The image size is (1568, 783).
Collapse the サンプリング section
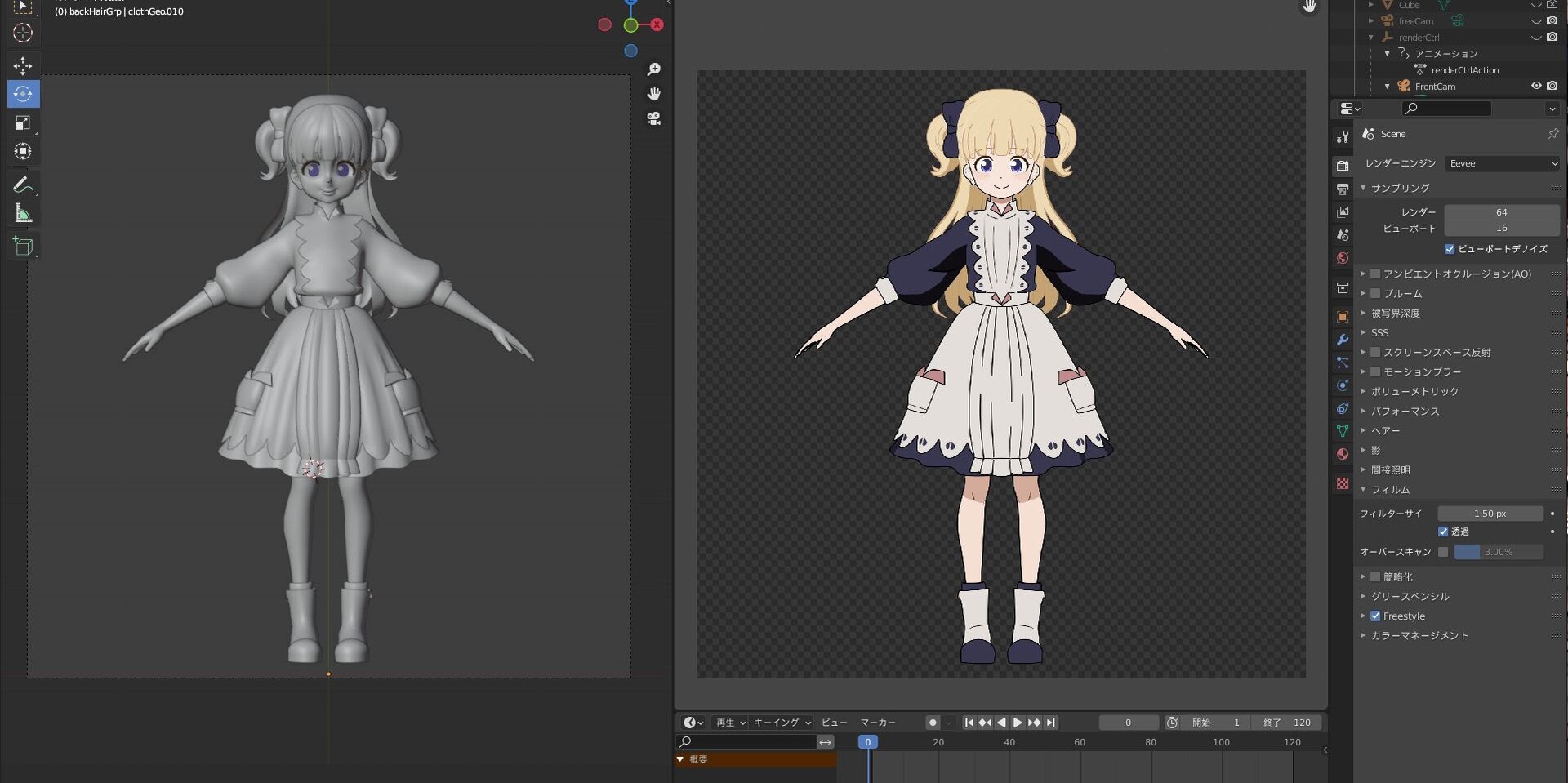coord(1362,188)
